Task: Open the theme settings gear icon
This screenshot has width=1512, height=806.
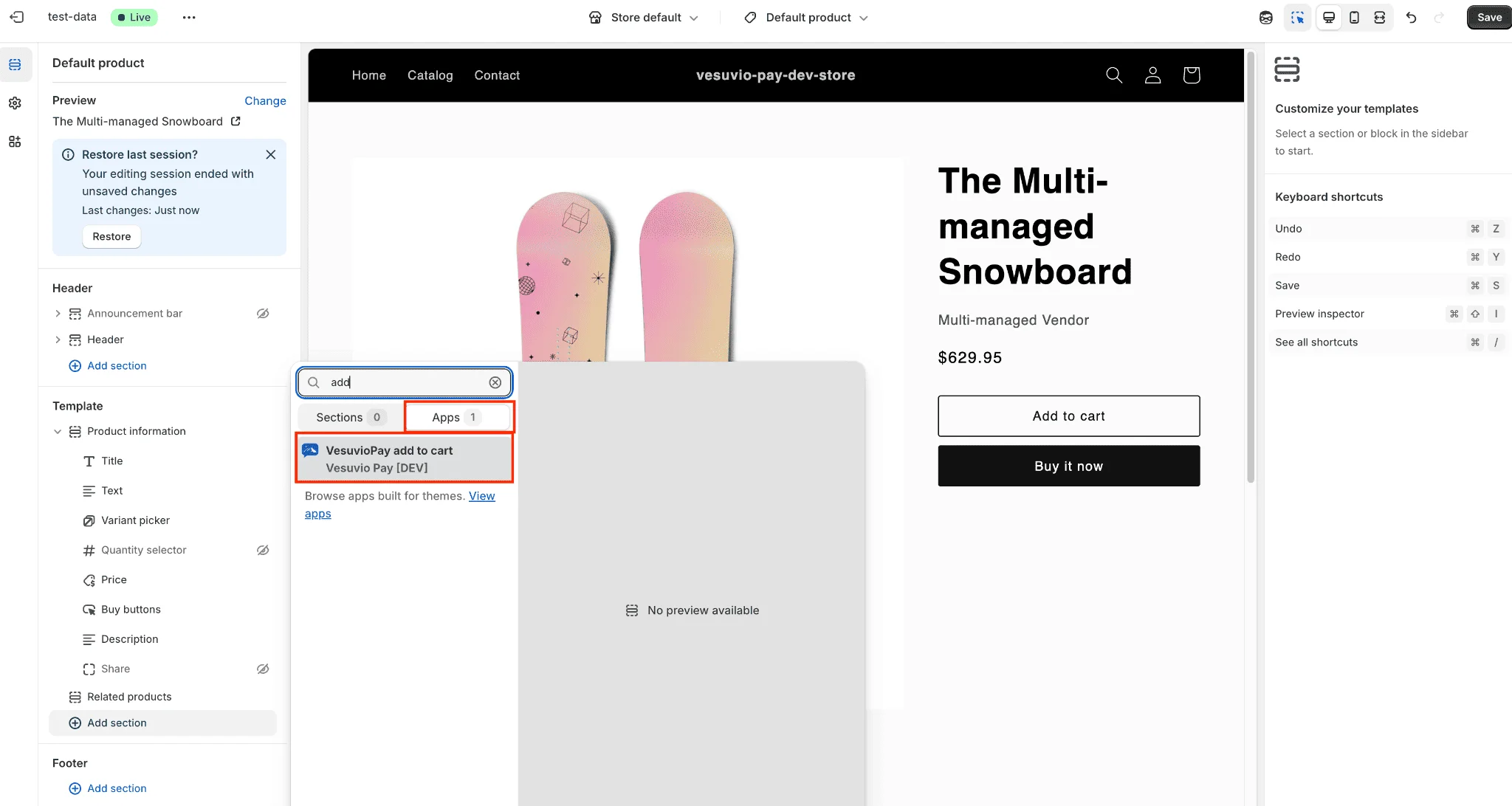Action: click(15, 103)
